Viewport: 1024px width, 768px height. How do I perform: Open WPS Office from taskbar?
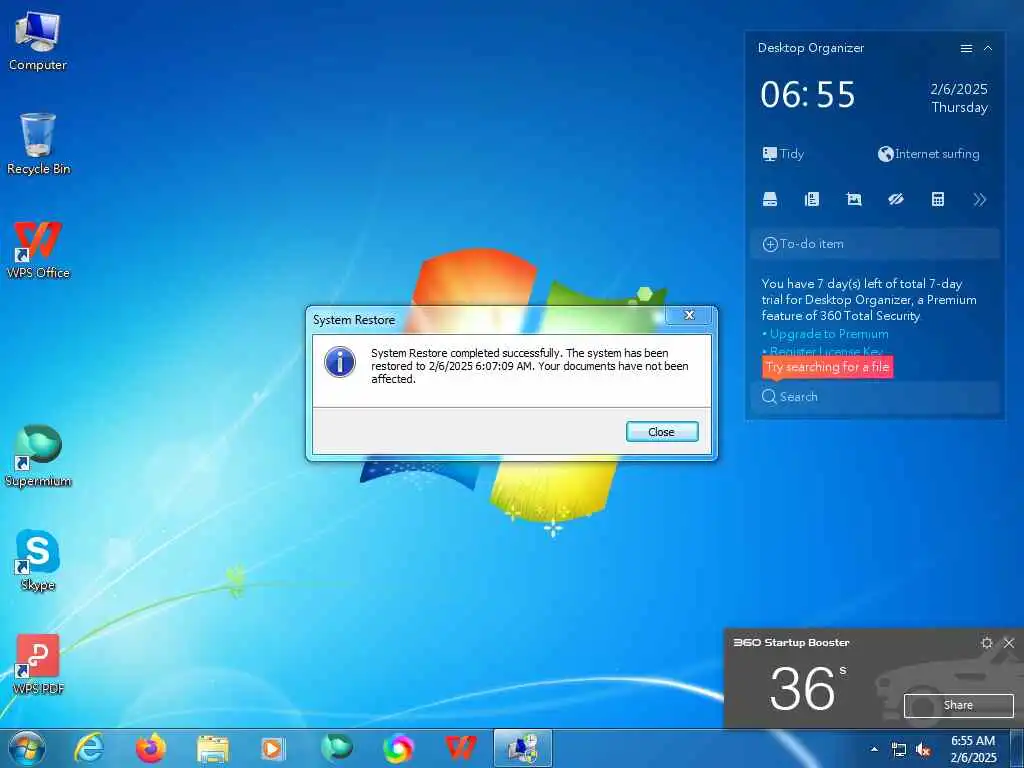[x=460, y=748]
